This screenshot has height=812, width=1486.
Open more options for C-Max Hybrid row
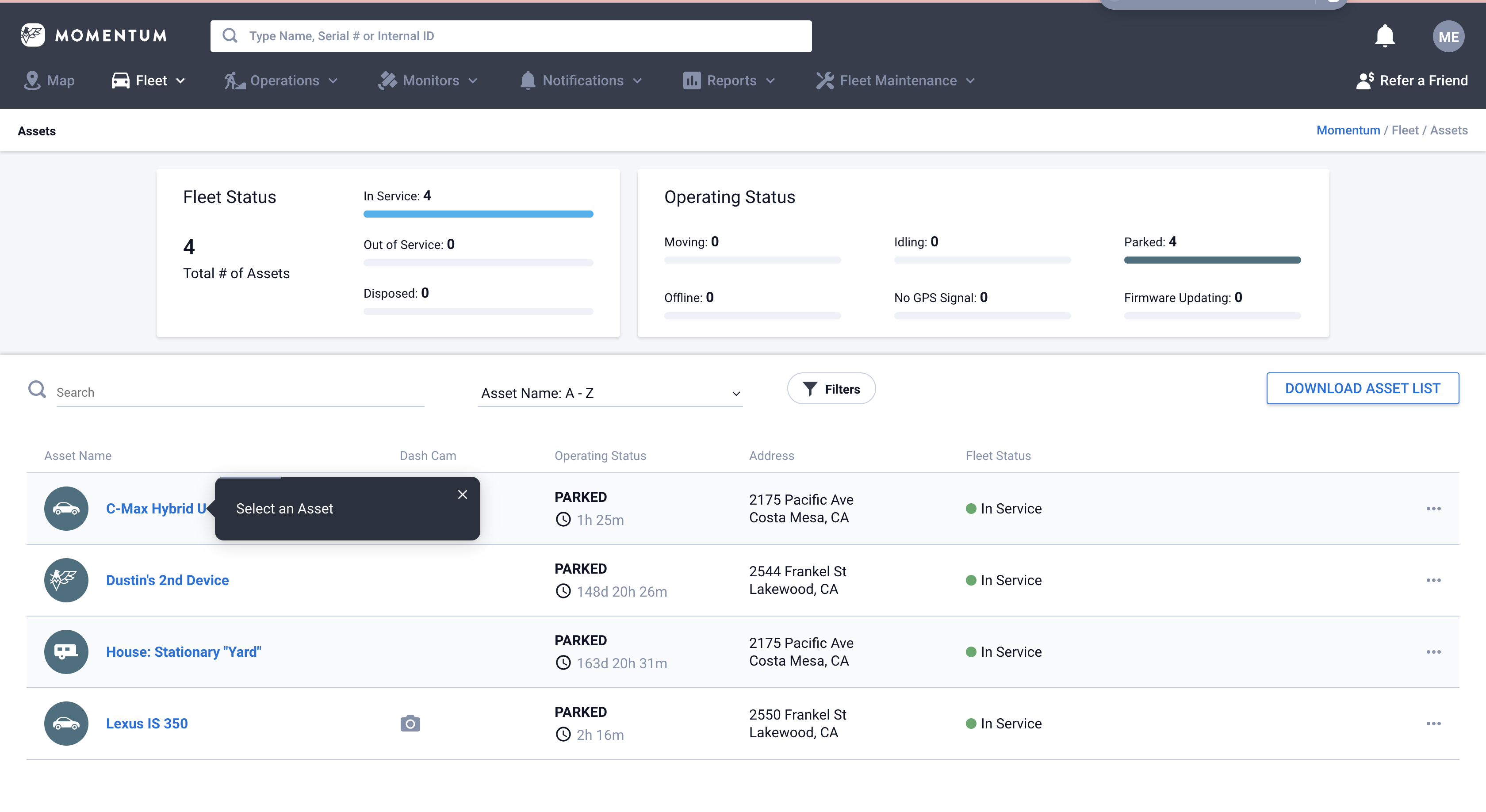[1433, 509]
